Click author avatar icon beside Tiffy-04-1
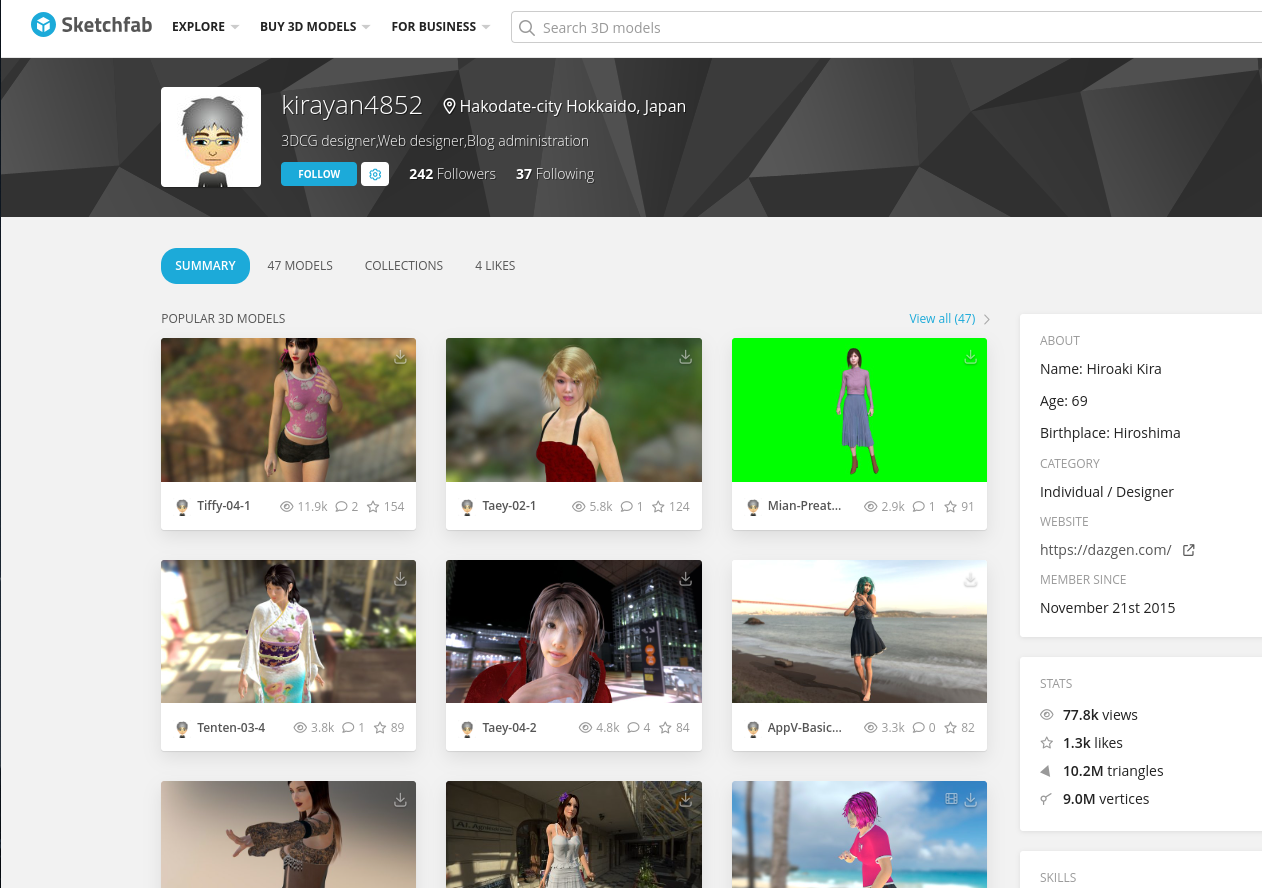The width and height of the screenshot is (1262, 888). (182, 507)
